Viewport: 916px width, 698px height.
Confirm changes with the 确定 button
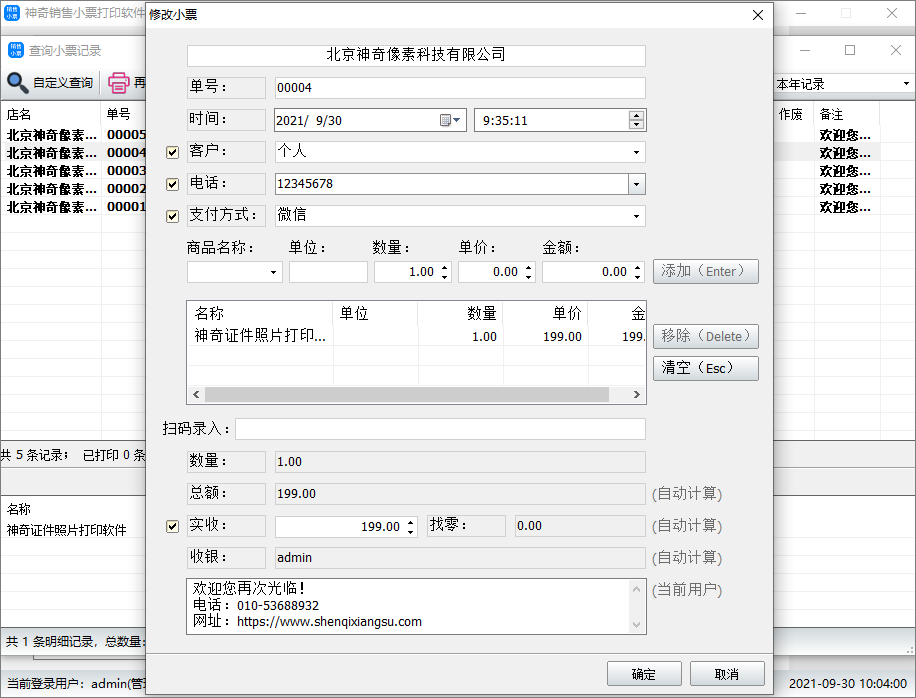[x=644, y=674]
